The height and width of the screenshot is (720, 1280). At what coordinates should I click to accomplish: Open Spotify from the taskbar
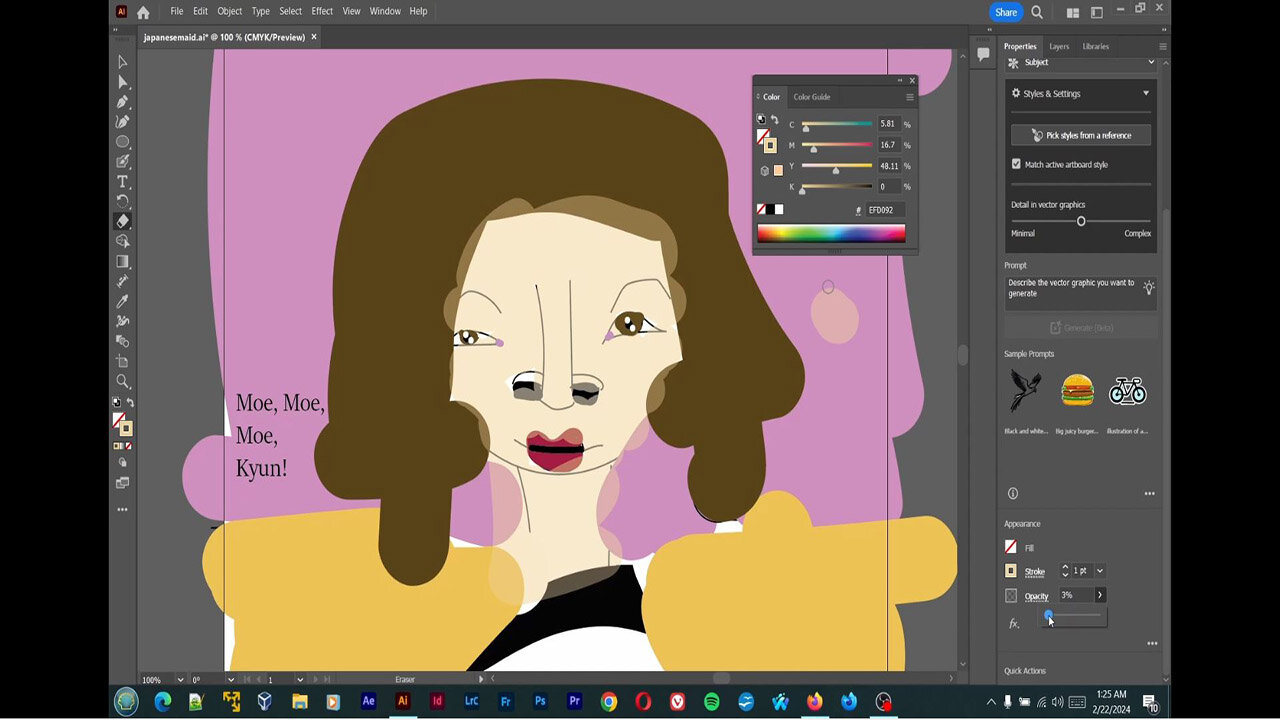(x=711, y=702)
